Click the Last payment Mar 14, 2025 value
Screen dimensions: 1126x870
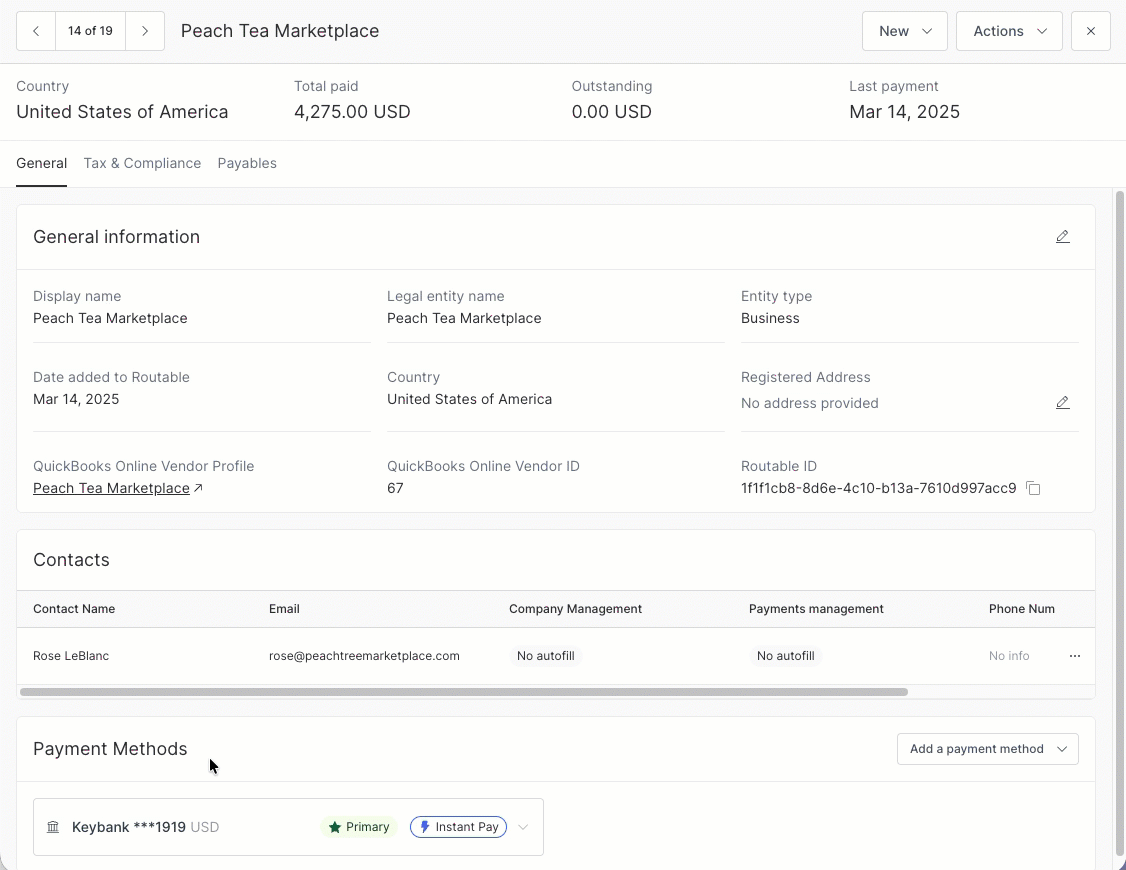point(904,112)
